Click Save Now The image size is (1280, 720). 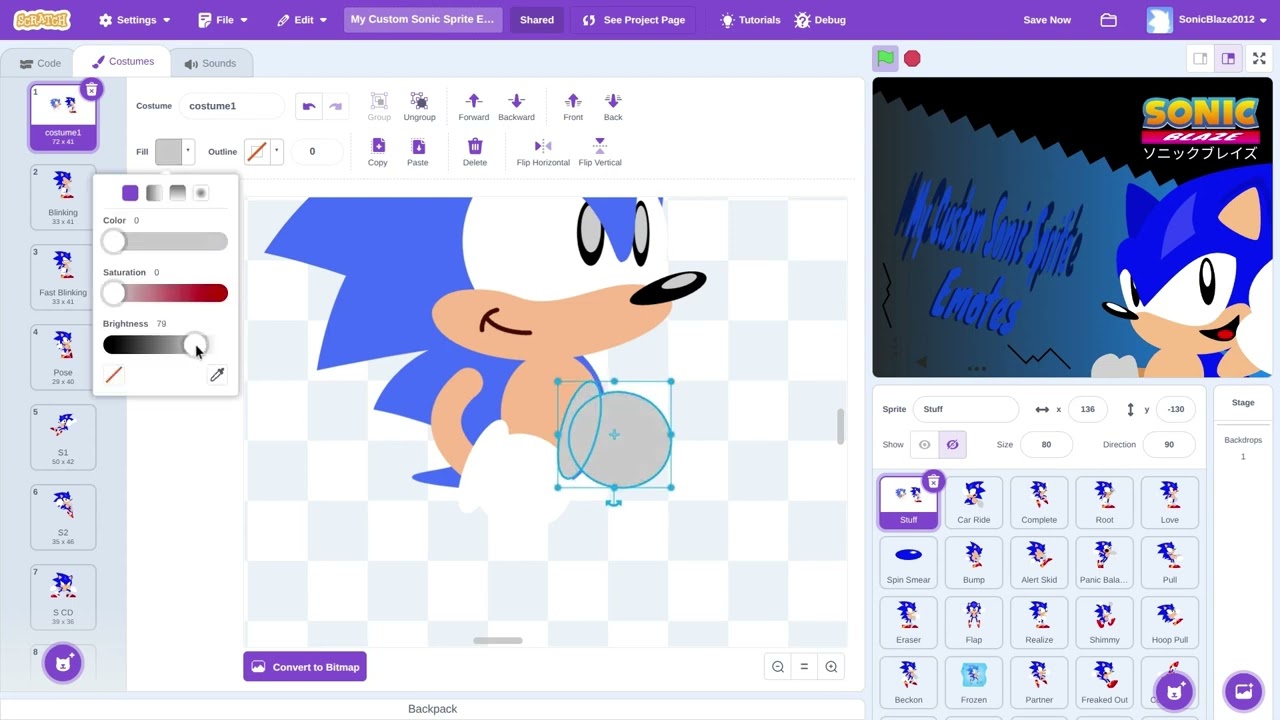(1047, 20)
